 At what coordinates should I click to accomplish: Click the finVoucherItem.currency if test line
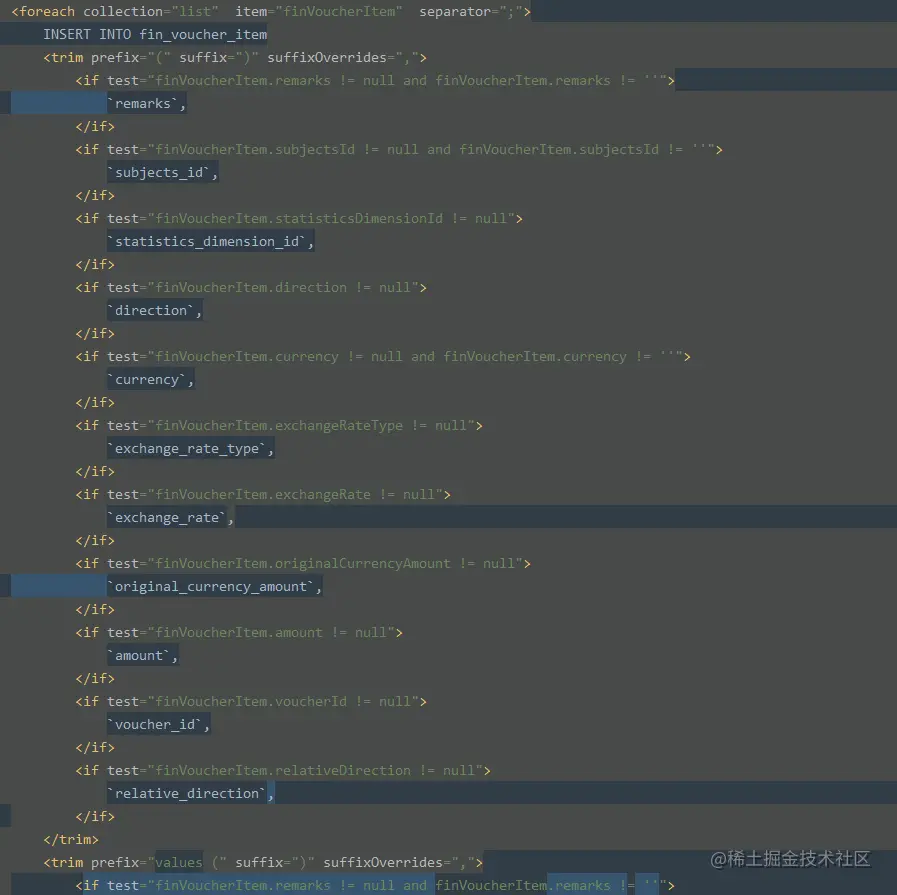(x=383, y=356)
